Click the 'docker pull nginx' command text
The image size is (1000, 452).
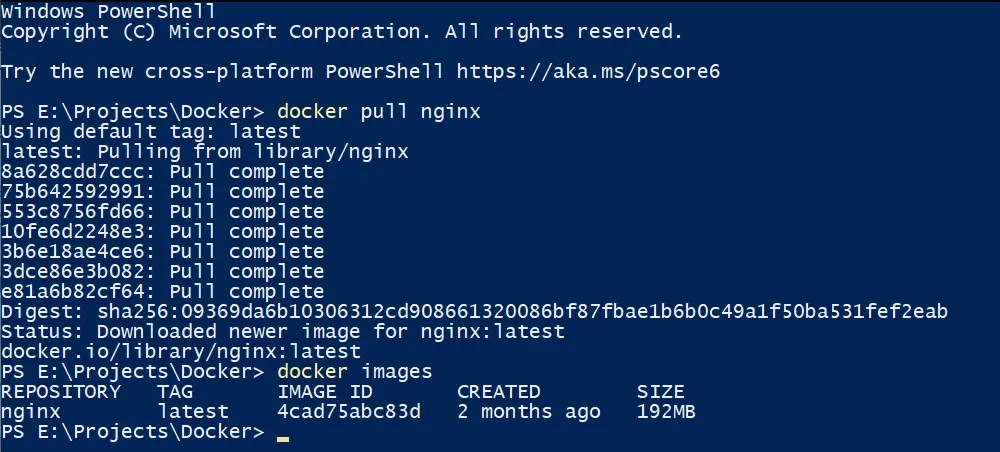(379, 112)
